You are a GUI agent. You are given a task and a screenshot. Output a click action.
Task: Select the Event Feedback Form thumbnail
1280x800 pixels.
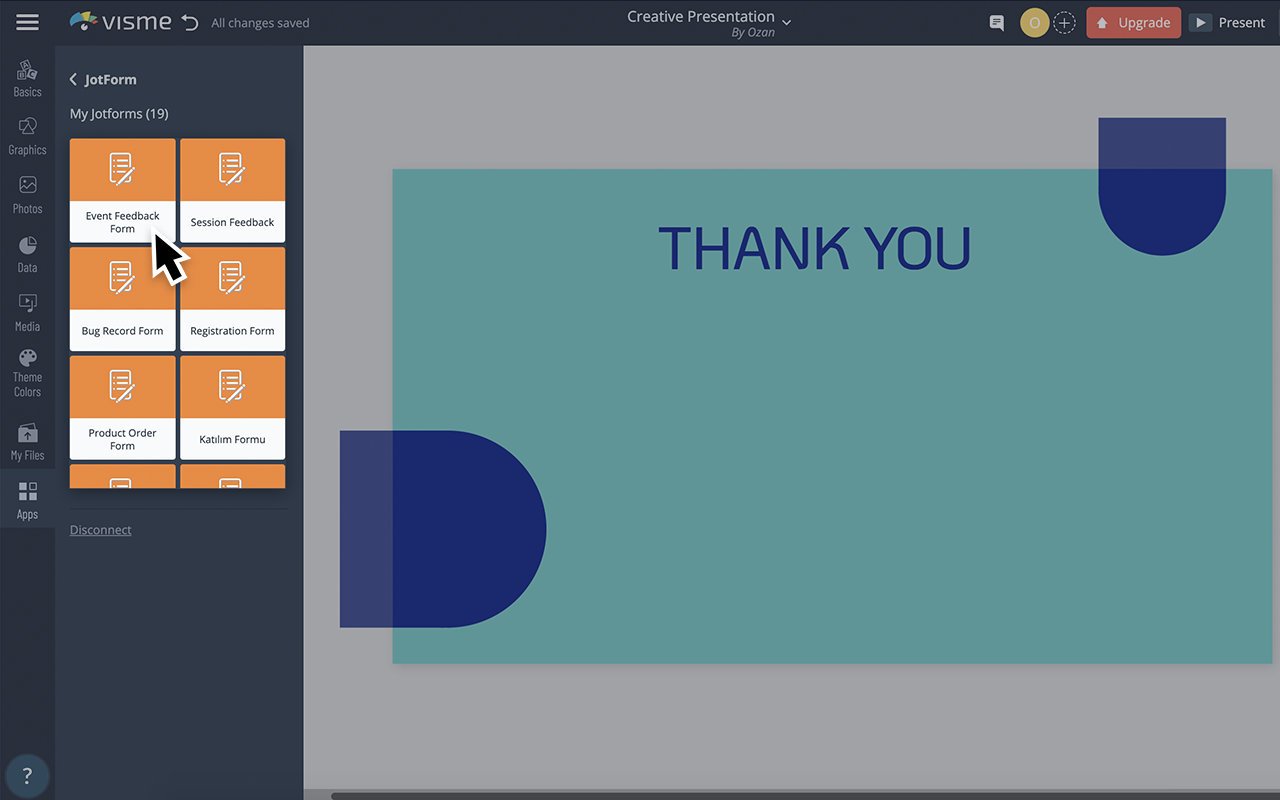[122, 190]
